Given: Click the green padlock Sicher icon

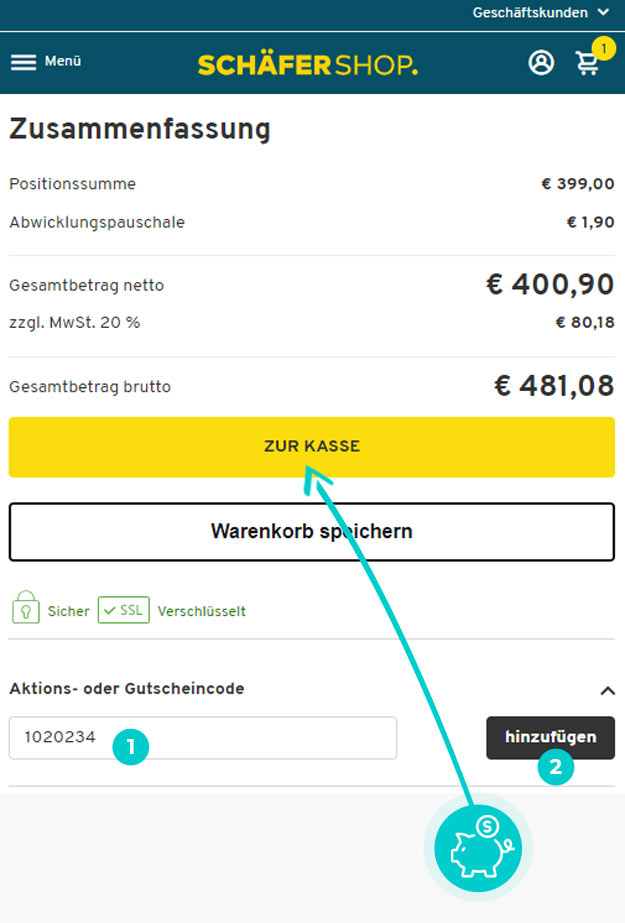Looking at the screenshot, I should pos(25,607).
